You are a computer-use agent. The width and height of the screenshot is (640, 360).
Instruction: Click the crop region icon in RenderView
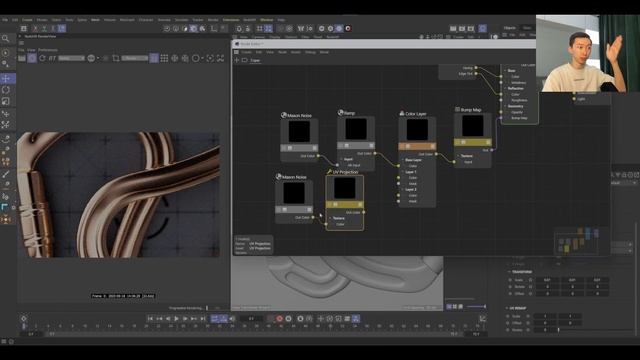click(x=116, y=58)
